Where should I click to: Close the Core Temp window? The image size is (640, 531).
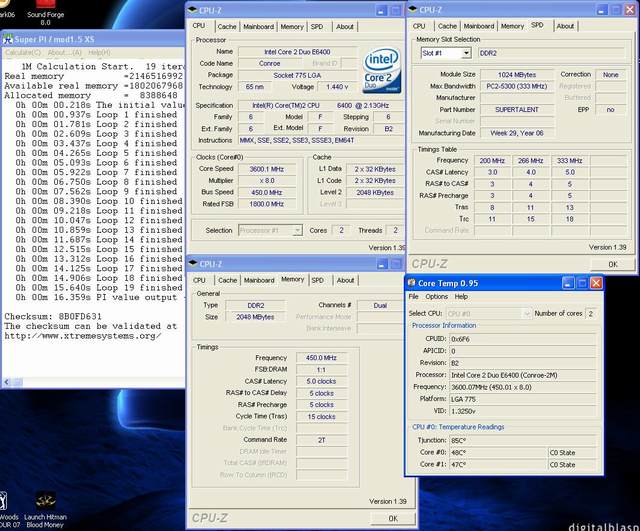click(x=596, y=283)
